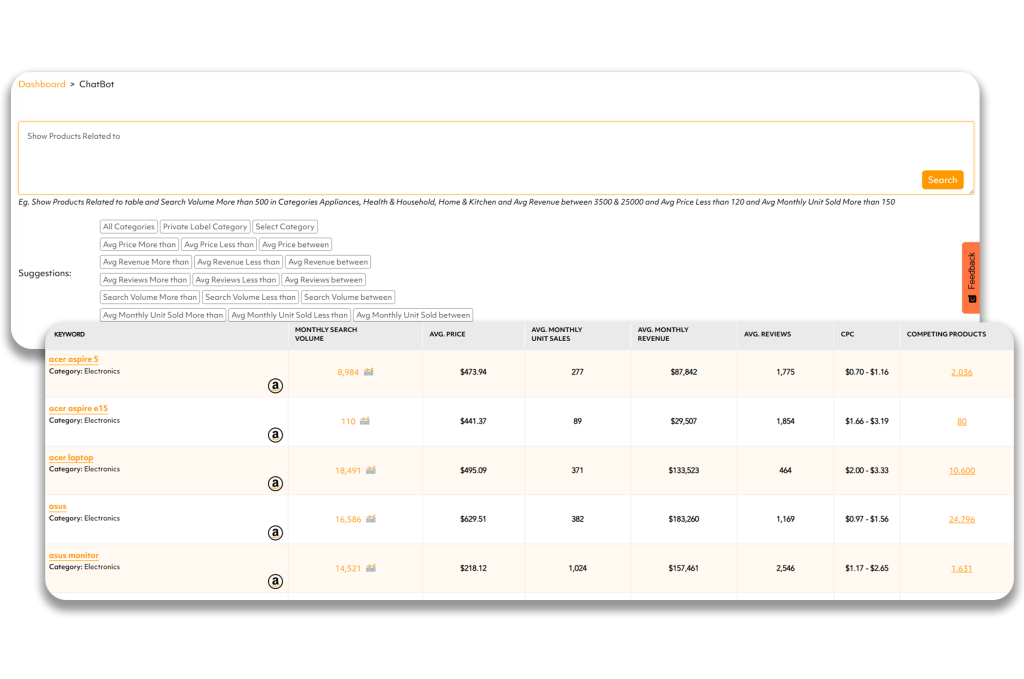
Task: Add All Categories suggestion
Action: tap(129, 227)
